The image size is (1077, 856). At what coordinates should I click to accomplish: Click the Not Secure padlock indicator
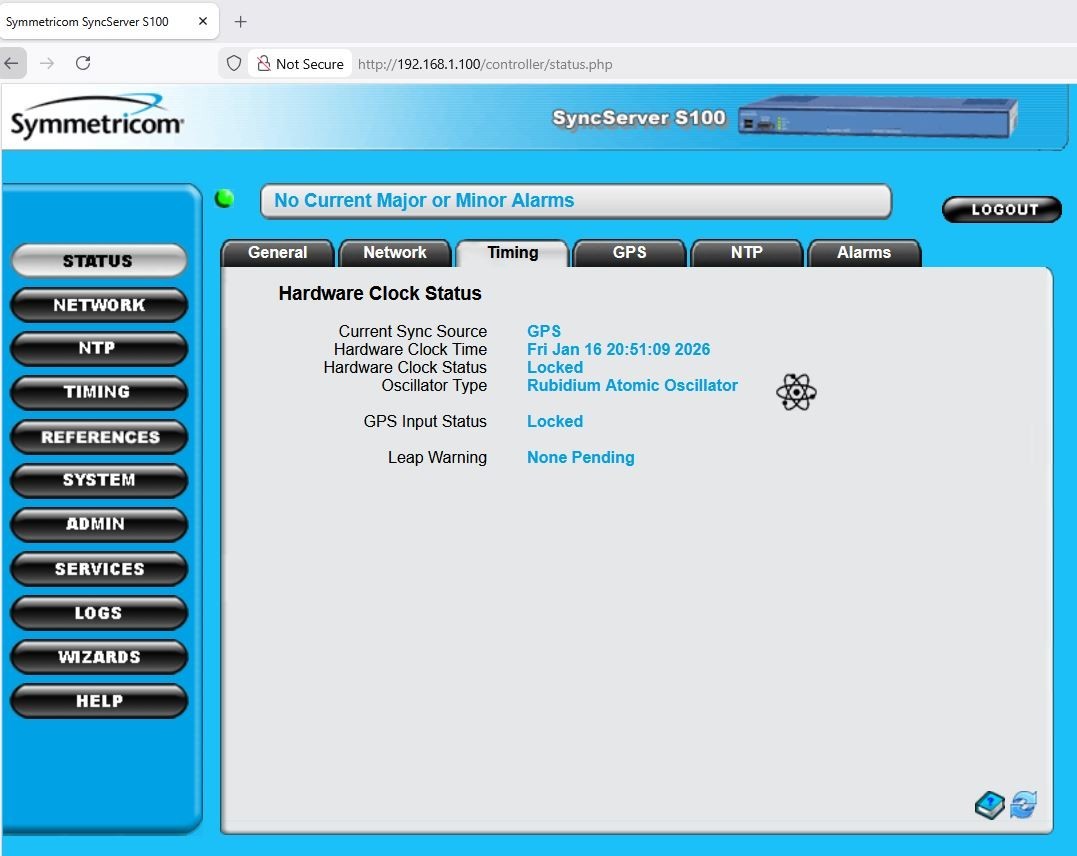tap(300, 64)
